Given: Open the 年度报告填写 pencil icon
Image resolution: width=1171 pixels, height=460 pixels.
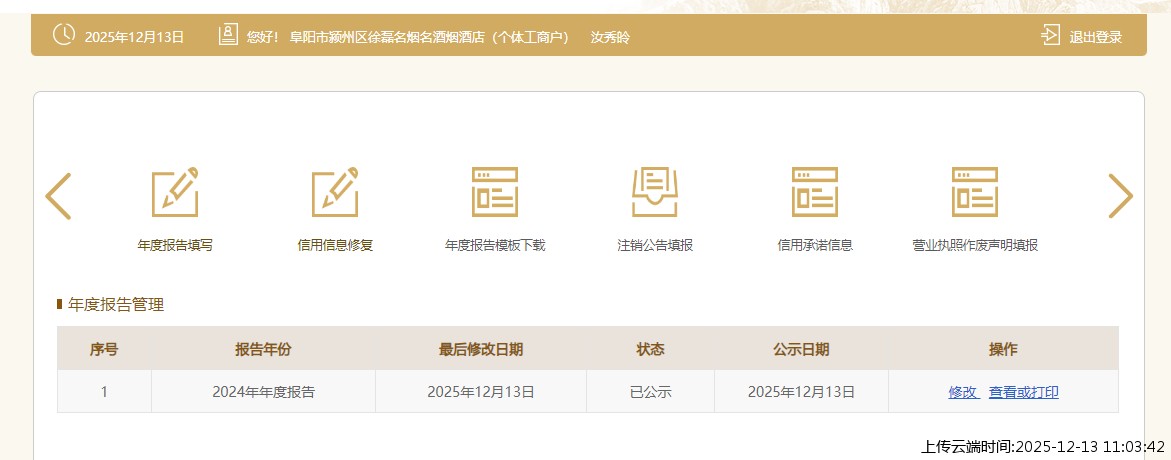Looking at the screenshot, I should pos(175,192).
